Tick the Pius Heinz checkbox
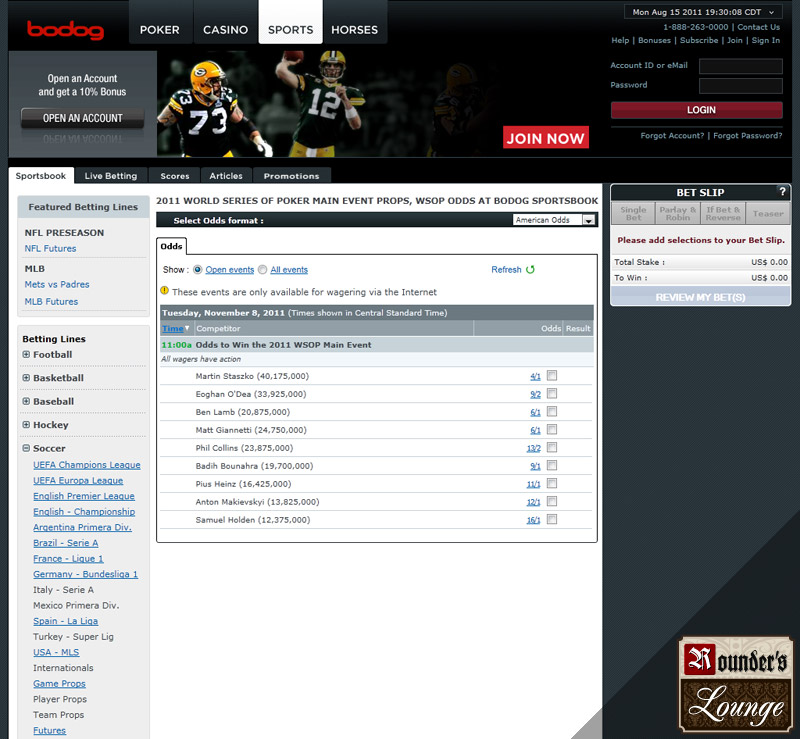The width and height of the screenshot is (800, 739). [x=552, y=483]
